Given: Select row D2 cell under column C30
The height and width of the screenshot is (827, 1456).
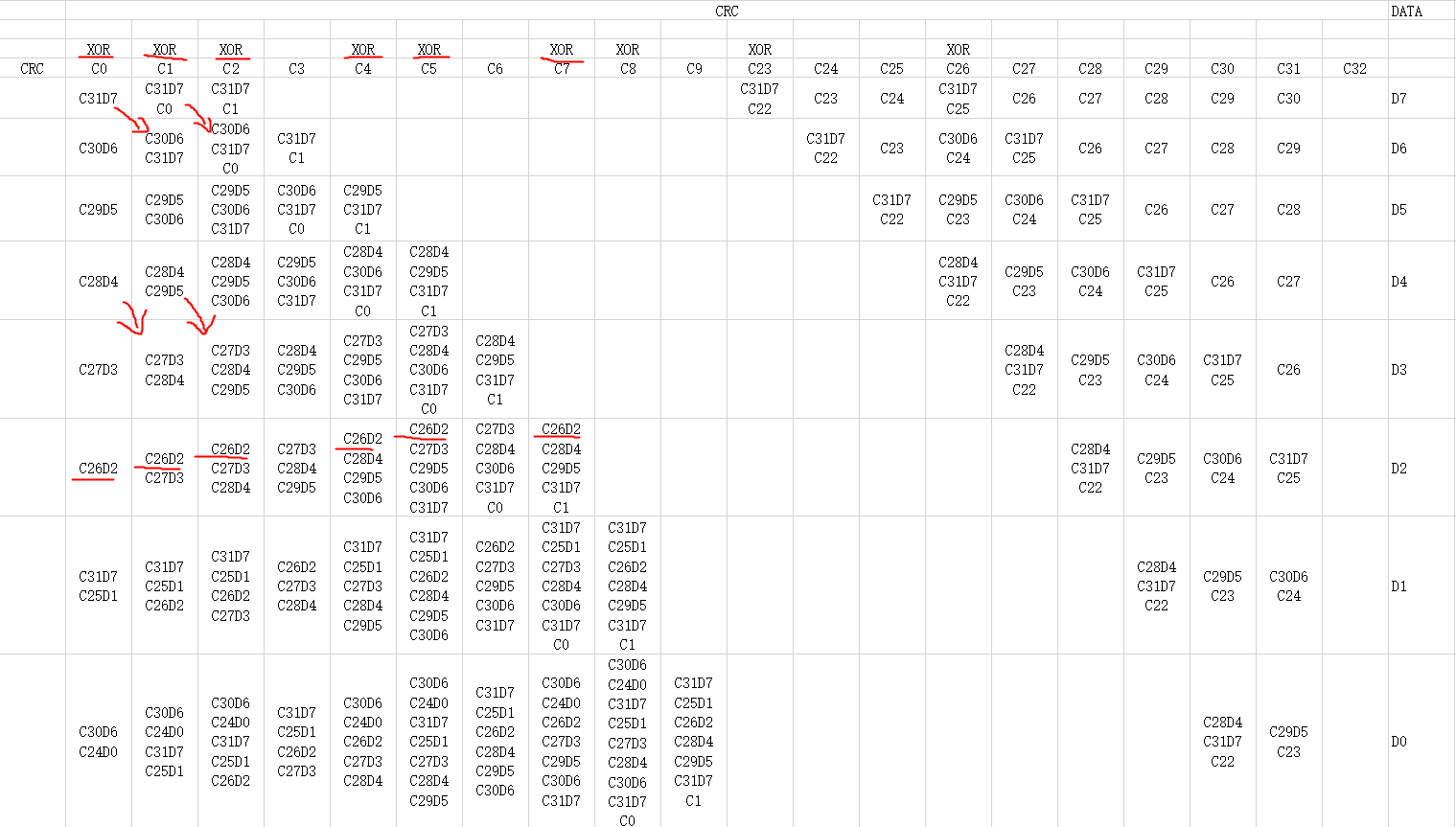Looking at the screenshot, I should (1223, 468).
